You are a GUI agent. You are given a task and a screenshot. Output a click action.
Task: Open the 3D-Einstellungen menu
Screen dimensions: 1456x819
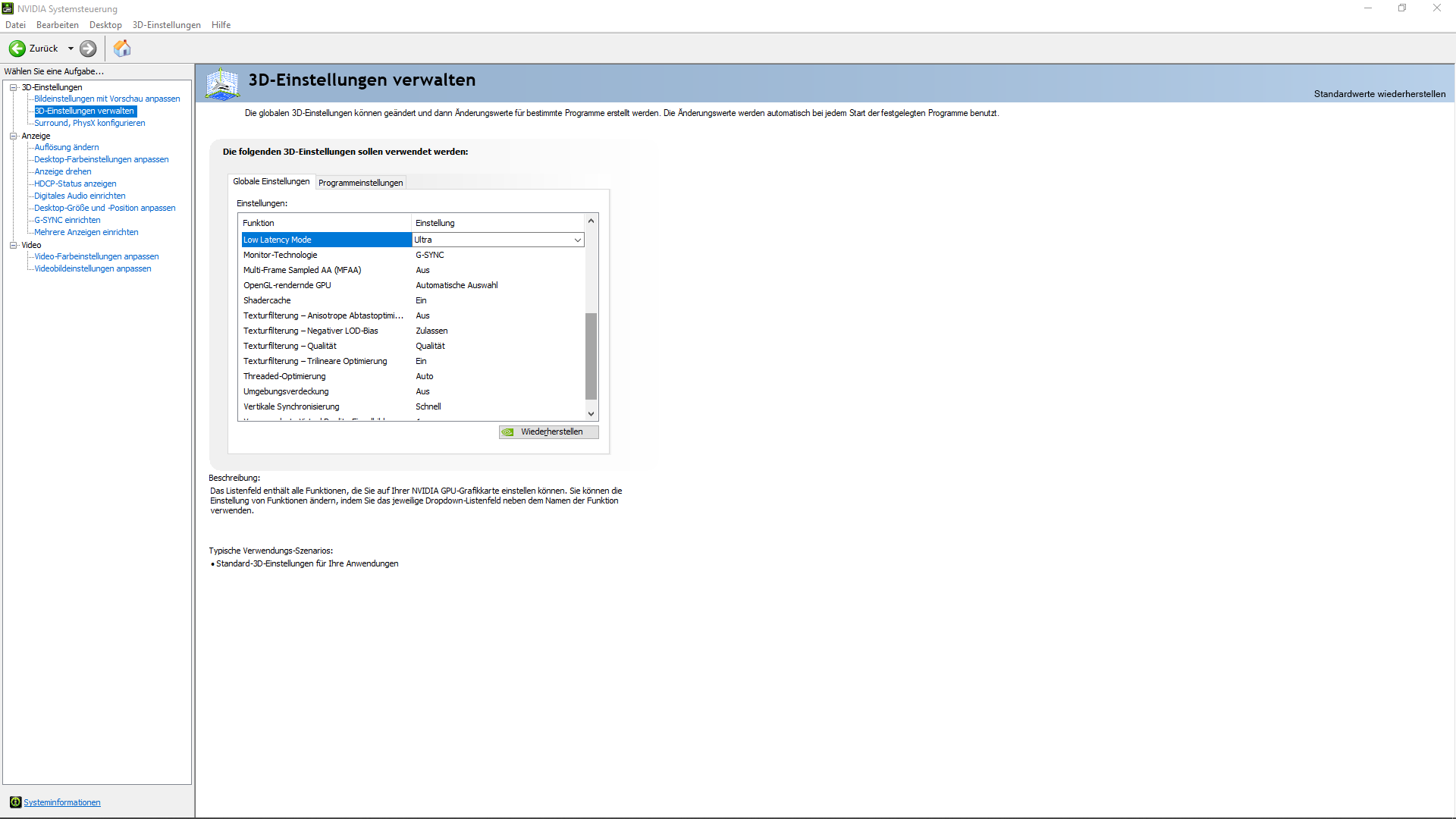[x=166, y=25]
